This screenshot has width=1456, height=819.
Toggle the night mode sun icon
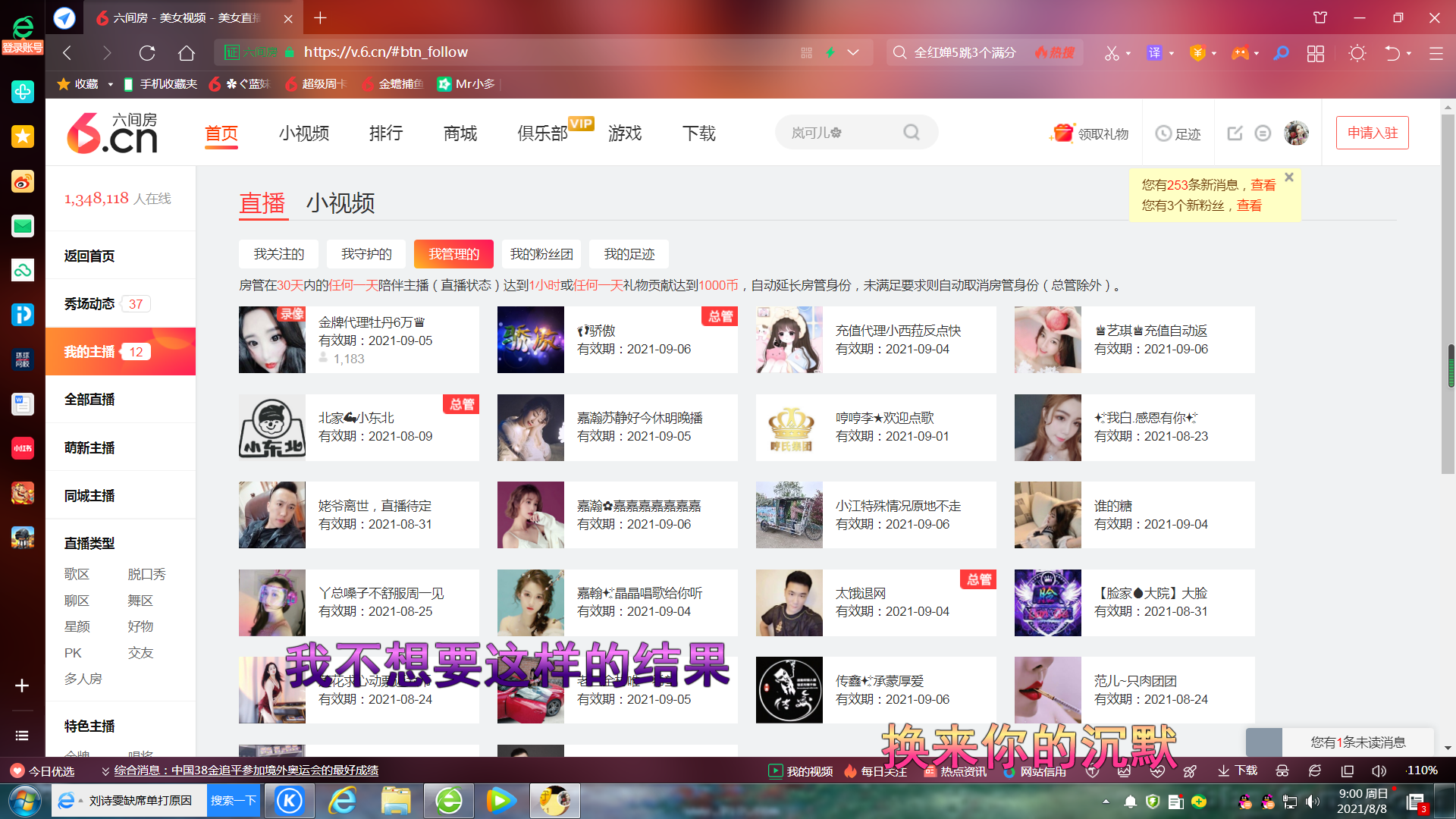pos(1357,53)
